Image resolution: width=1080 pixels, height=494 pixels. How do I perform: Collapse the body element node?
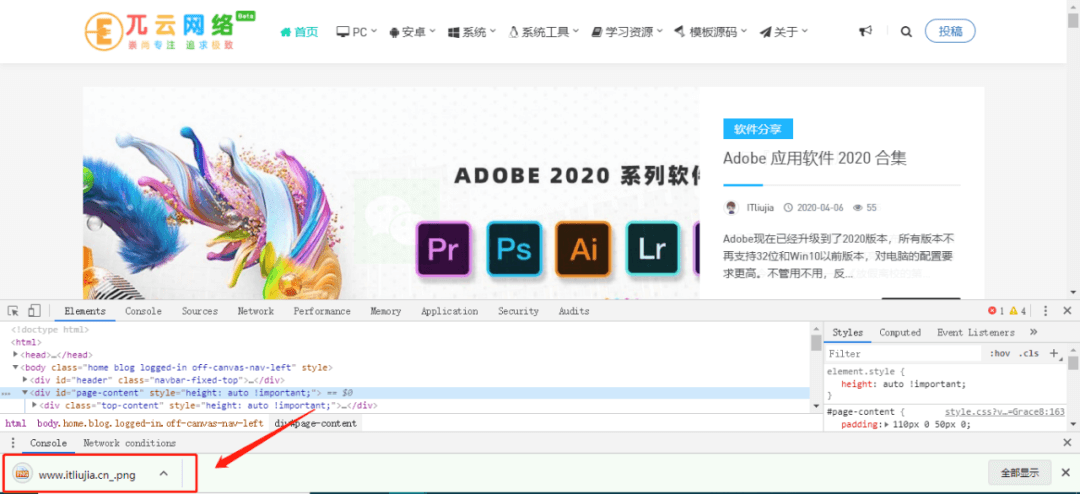coord(15,367)
